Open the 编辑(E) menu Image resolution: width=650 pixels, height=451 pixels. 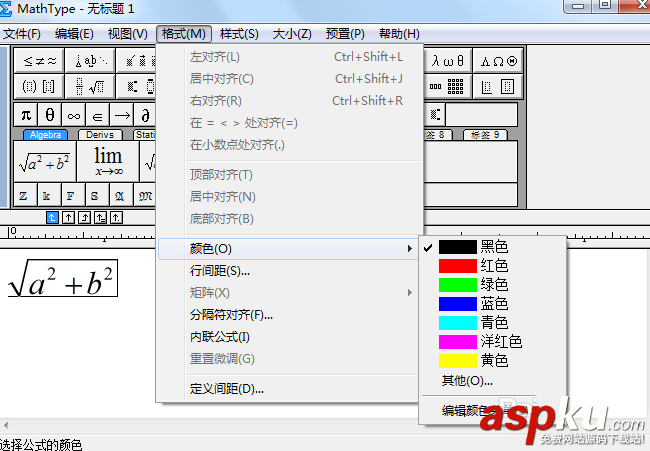pyautogui.click(x=74, y=34)
